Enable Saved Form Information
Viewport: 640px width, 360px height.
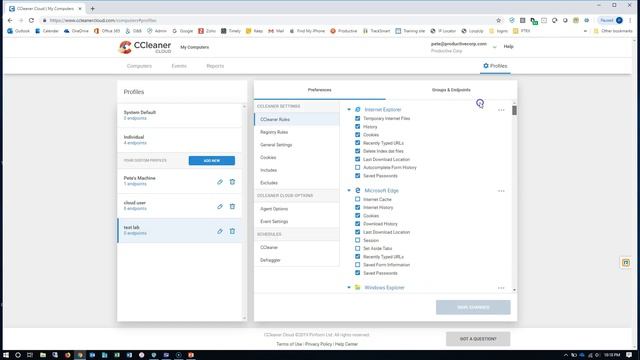point(358,264)
